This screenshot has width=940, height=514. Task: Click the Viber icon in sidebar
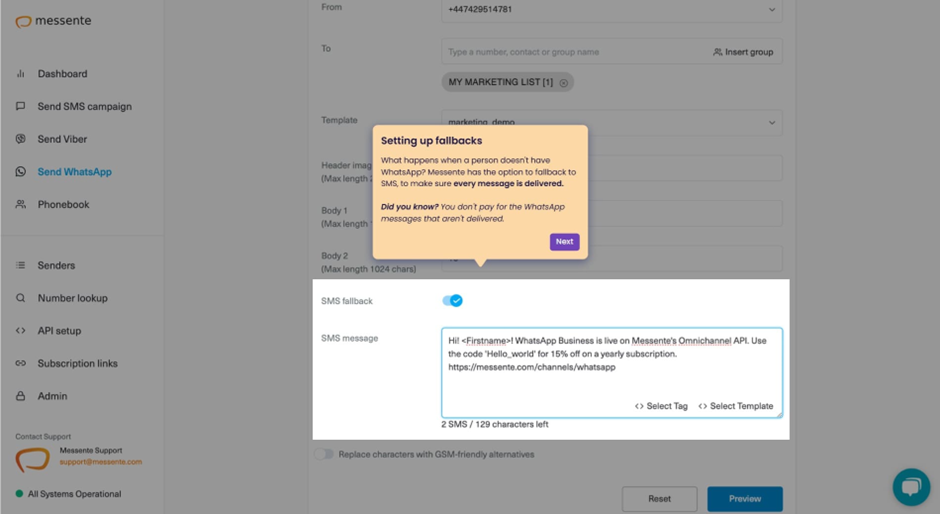point(20,139)
